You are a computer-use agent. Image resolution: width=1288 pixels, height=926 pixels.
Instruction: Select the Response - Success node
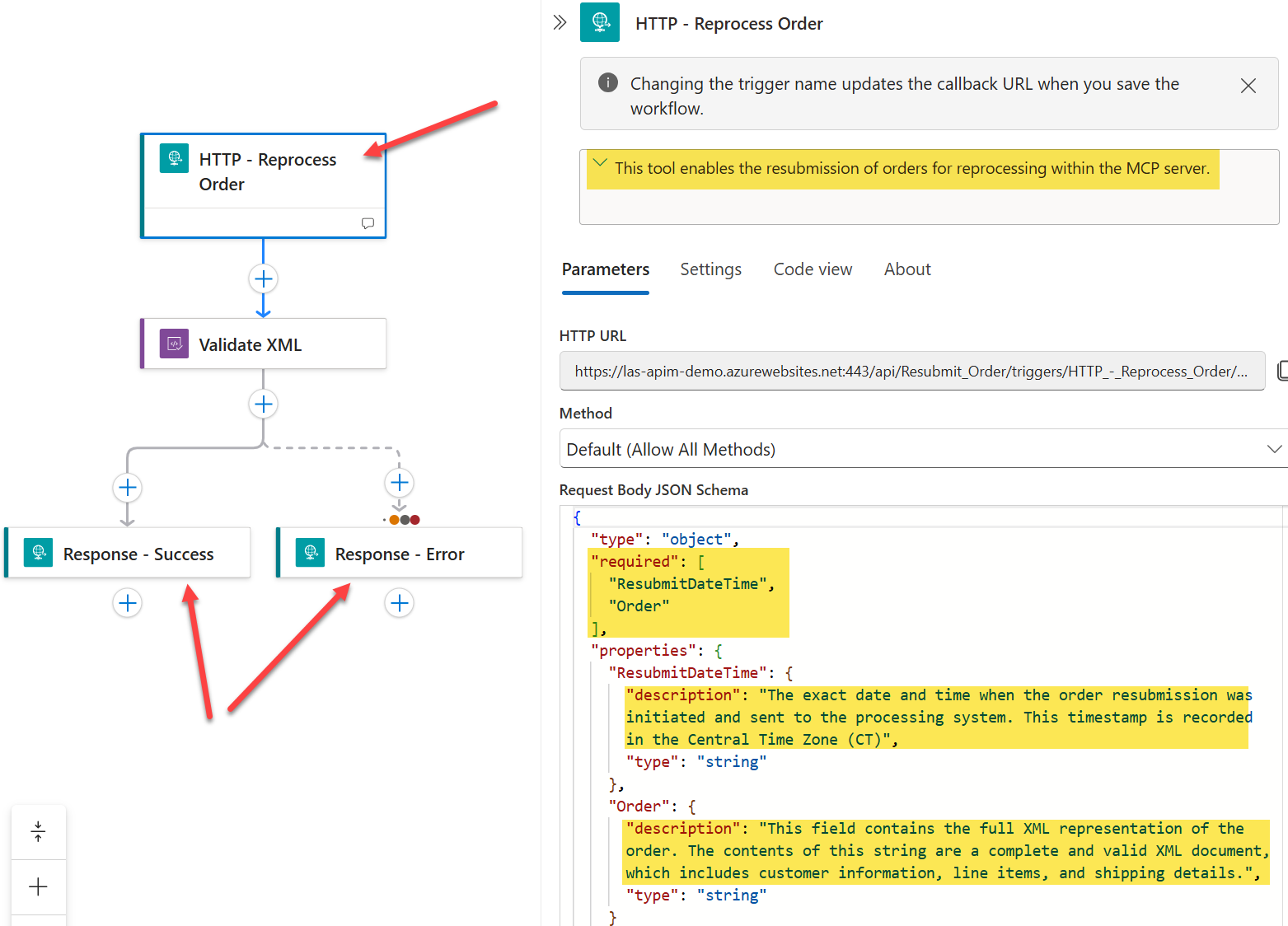pos(128,553)
